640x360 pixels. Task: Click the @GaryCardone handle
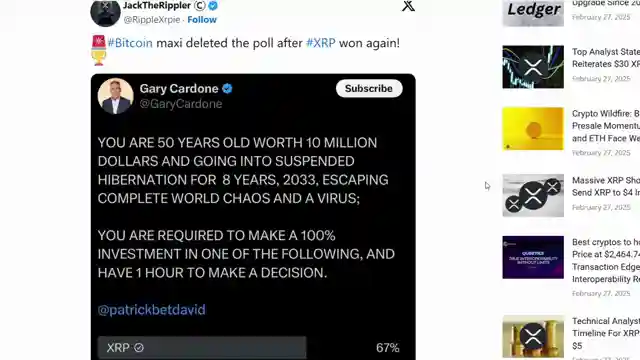(x=181, y=104)
